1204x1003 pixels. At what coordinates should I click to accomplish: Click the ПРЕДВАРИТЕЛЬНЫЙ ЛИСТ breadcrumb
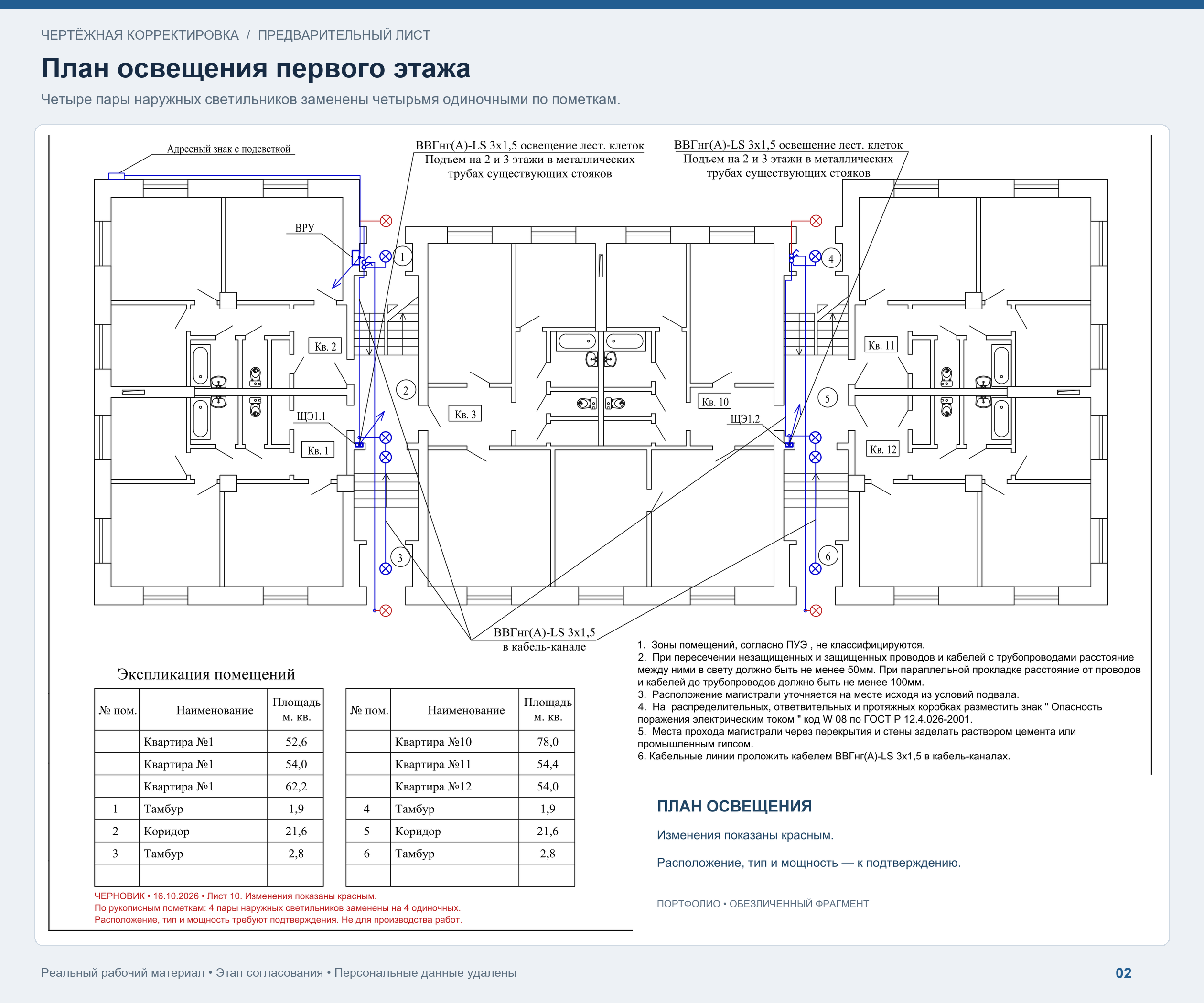[344, 35]
